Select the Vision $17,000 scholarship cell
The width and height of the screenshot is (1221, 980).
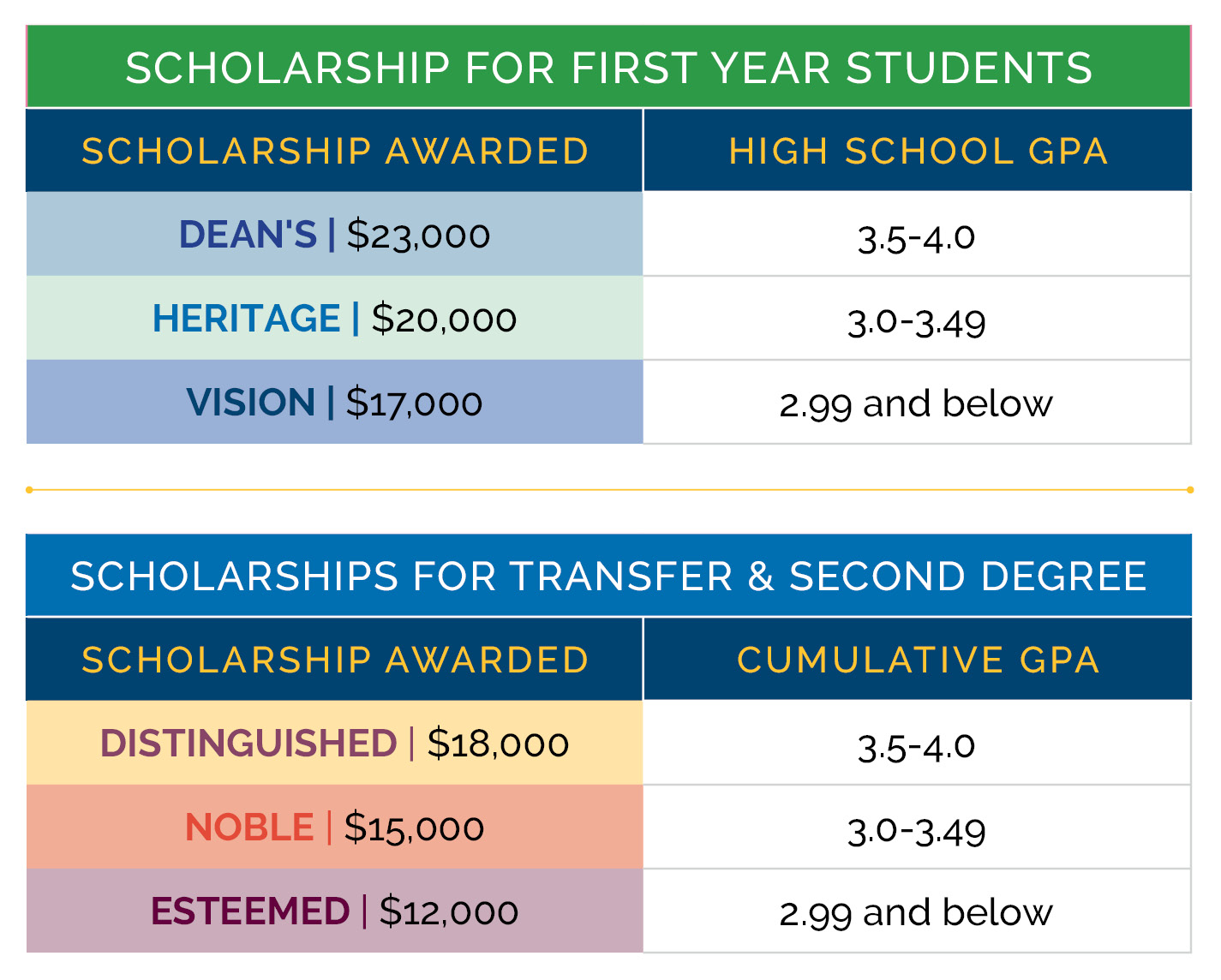[334, 403]
